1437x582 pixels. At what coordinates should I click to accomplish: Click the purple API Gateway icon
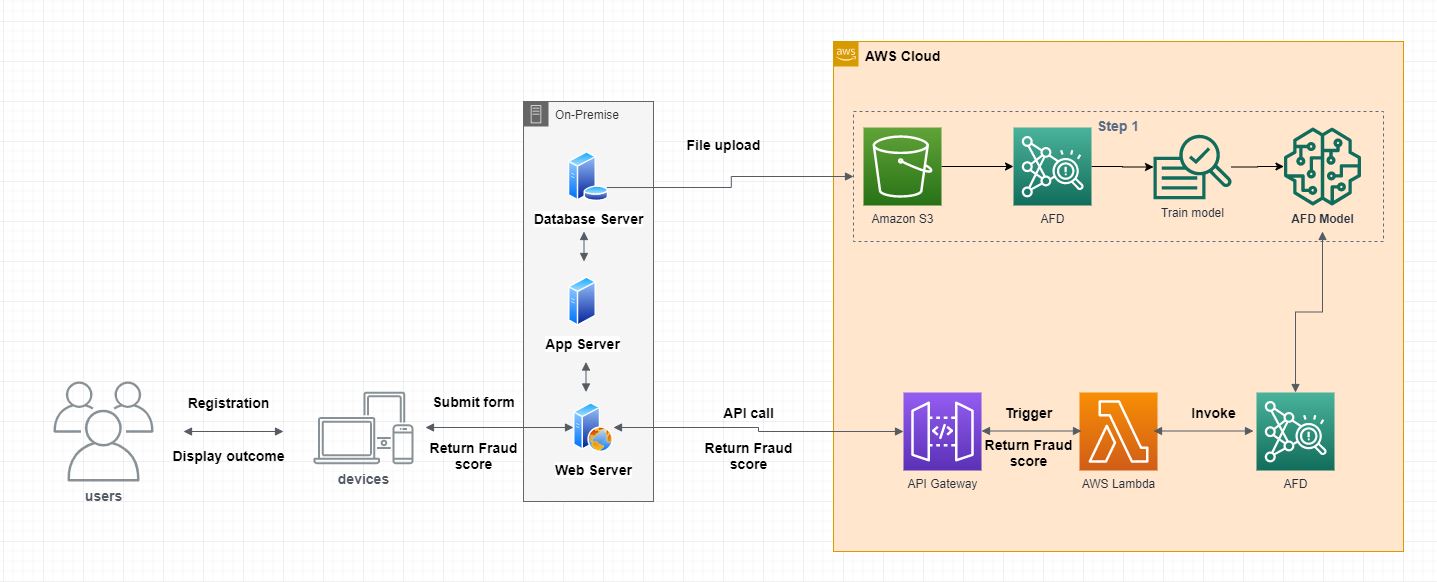click(x=942, y=431)
